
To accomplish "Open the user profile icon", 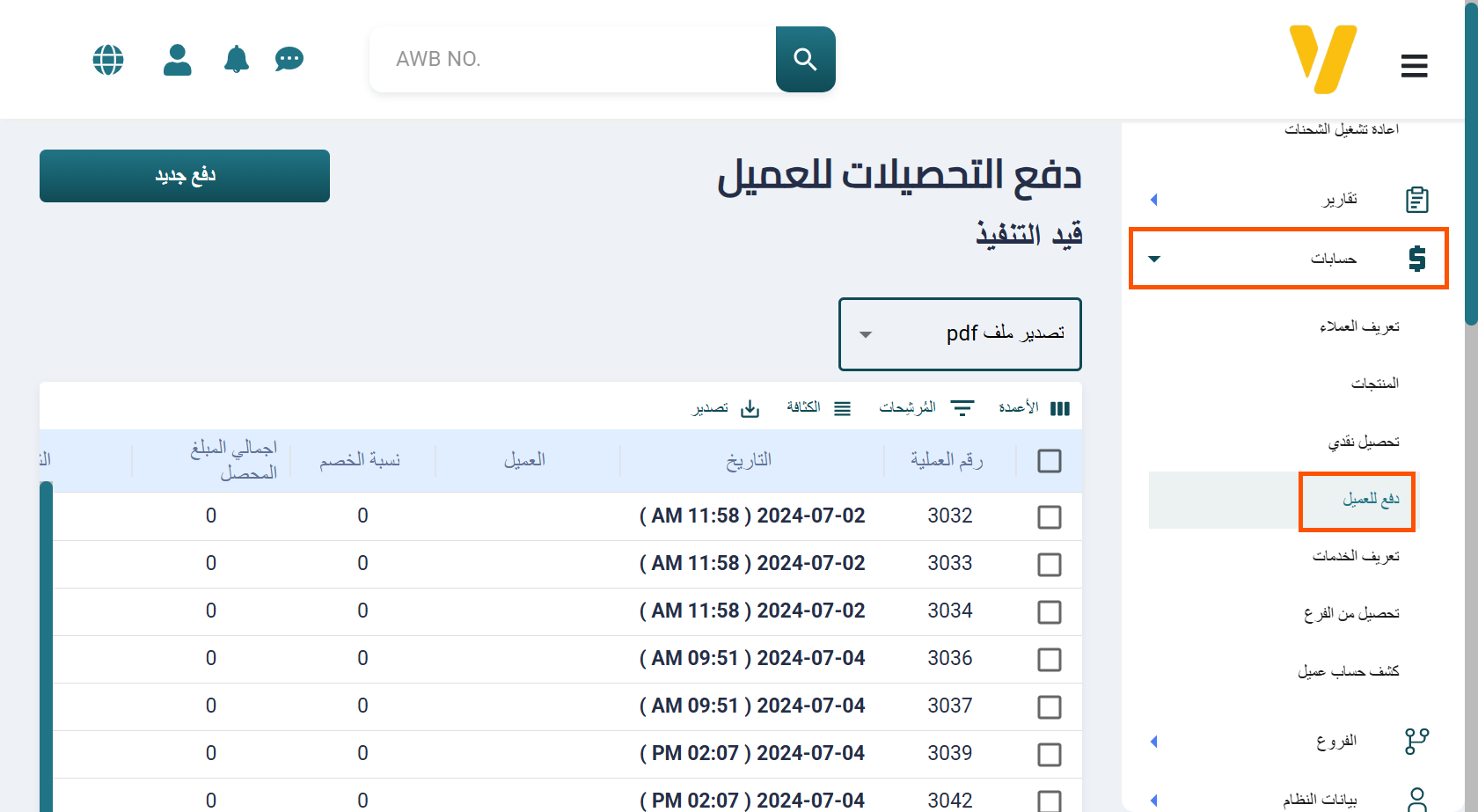I will (177, 60).
